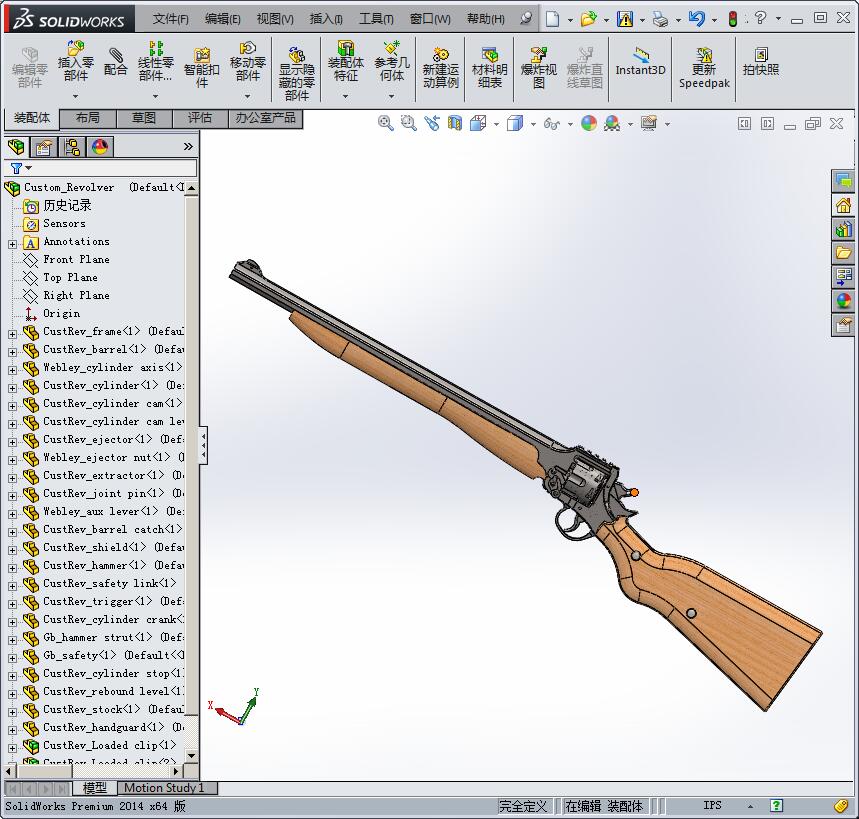Expand the CustRev_frame<1> component node

click(12, 333)
